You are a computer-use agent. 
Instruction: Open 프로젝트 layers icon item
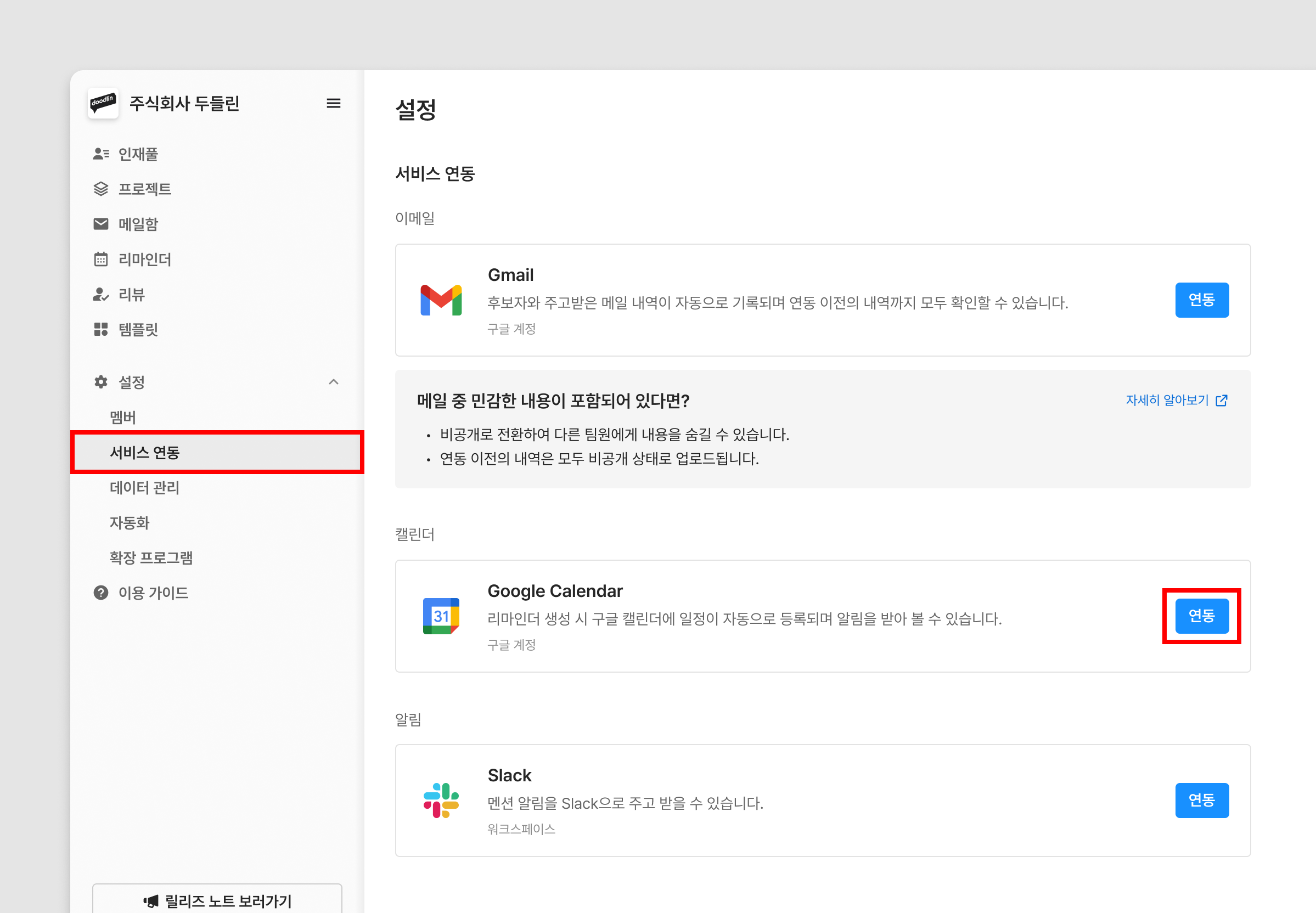pos(144,189)
